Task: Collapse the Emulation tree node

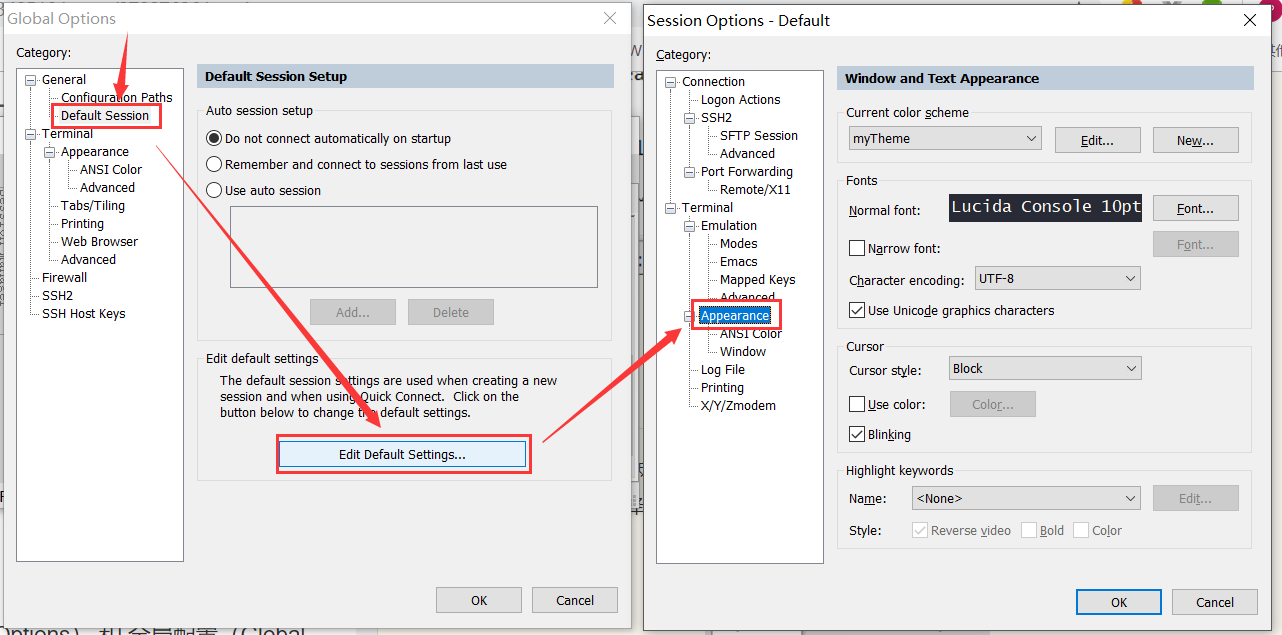Action: click(x=689, y=226)
